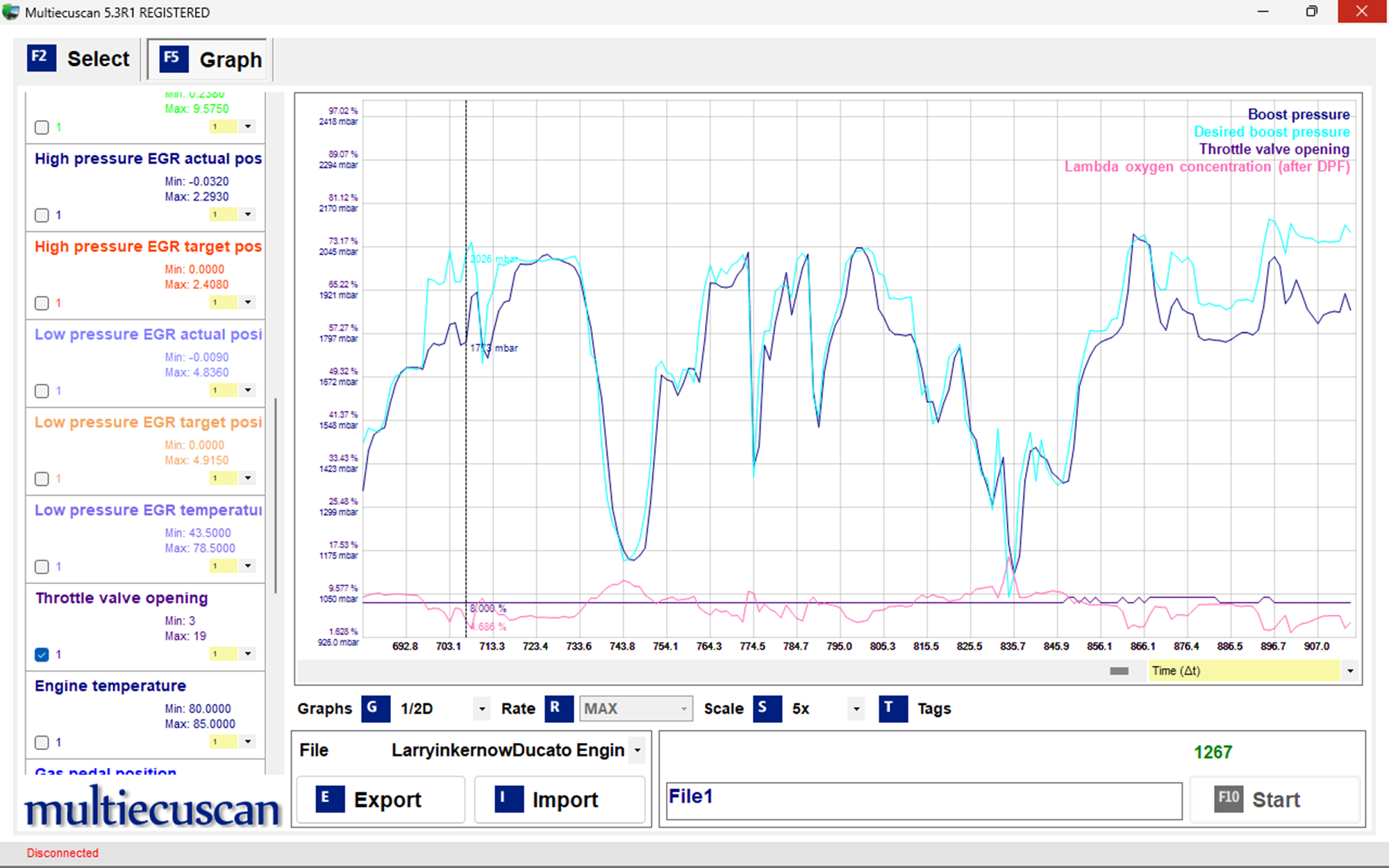Image resolution: width=1389 pixels, height=868 pixels.
Task: Click the Desired boost pressure legend label
Action: (1272, 132)
